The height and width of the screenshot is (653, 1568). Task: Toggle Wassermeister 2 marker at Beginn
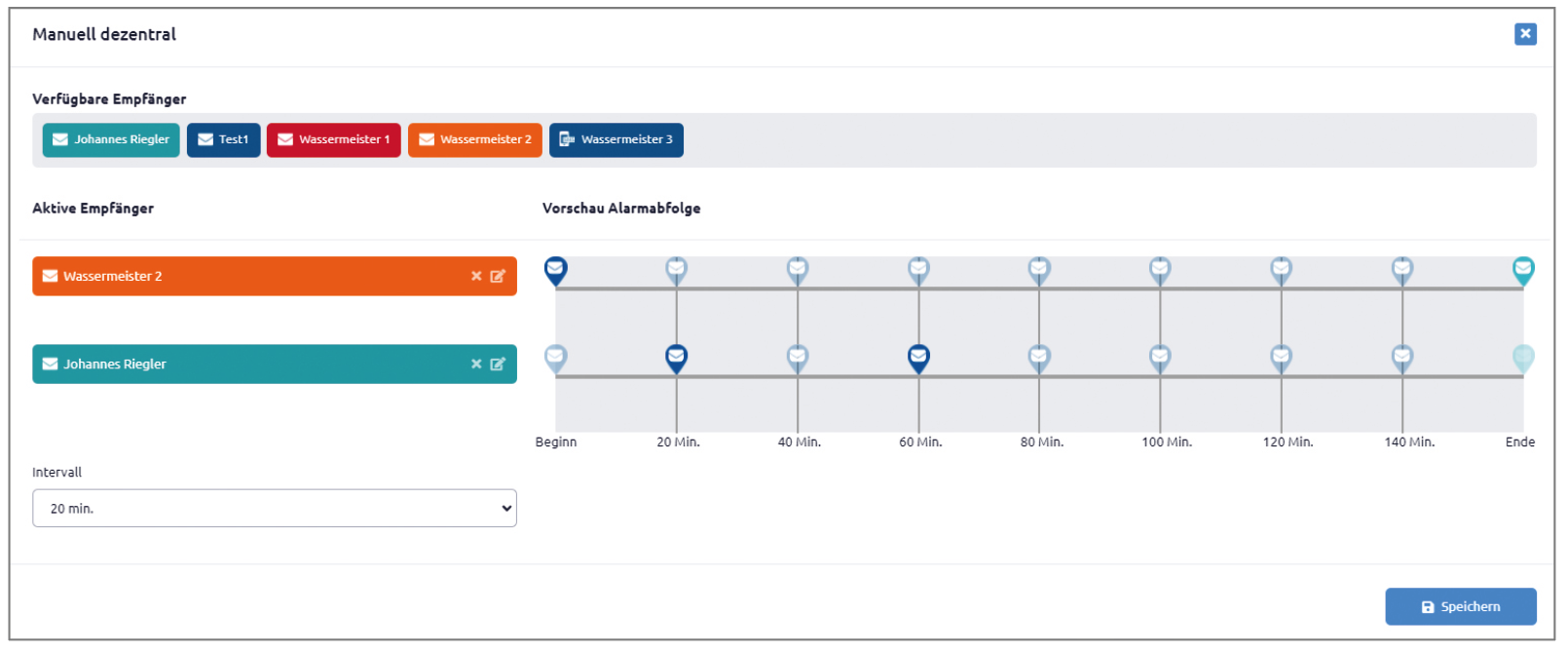[x=555, y=270]
